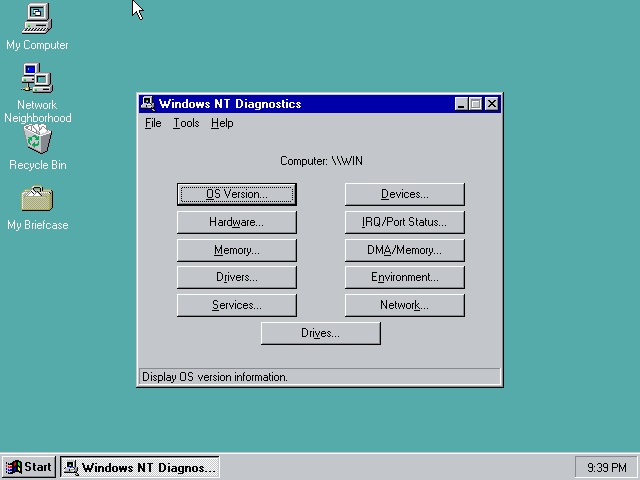Click the OS Version button
The height and width of the screenshot is (480, 640).
point(236,194)
